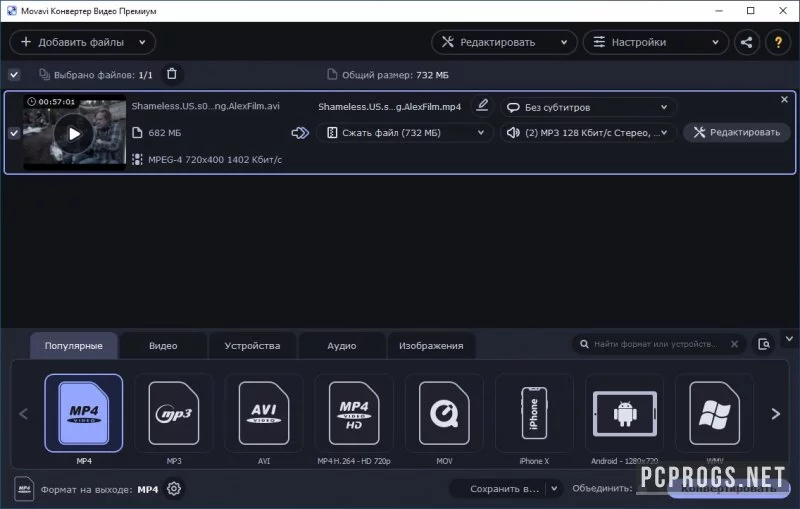Click the Выбрано файлов: 1/1 label

(103, 75)
